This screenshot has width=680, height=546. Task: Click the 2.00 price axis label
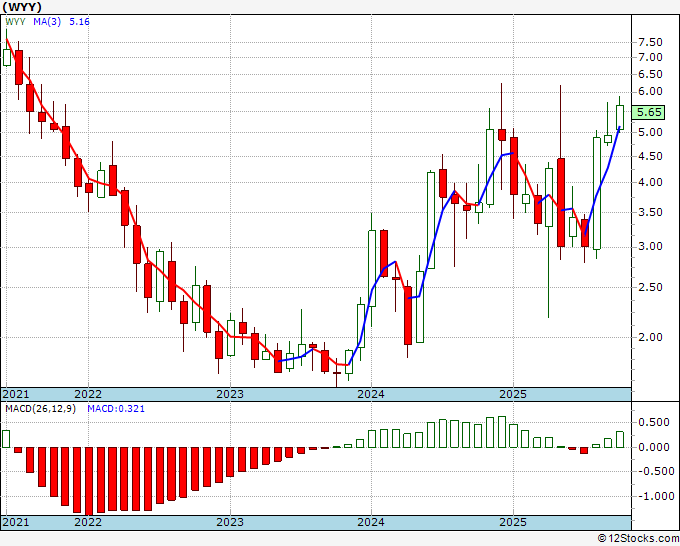(x=650, y=337)
